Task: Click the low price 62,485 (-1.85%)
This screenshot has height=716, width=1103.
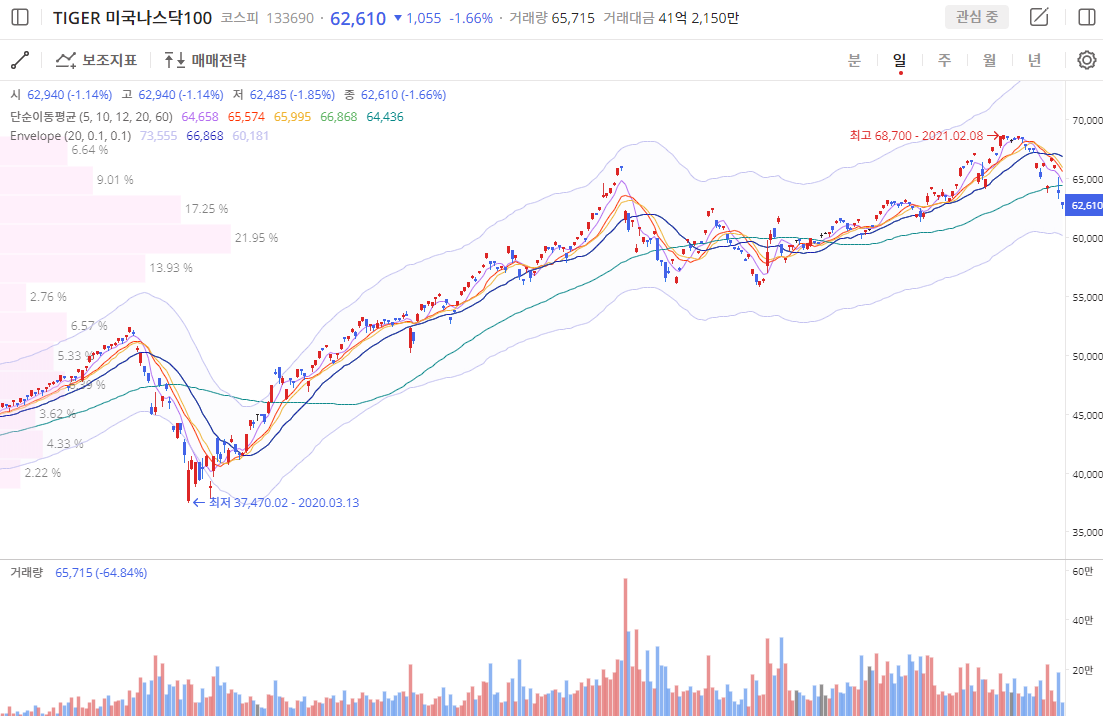Action: [x=292, y=95]
